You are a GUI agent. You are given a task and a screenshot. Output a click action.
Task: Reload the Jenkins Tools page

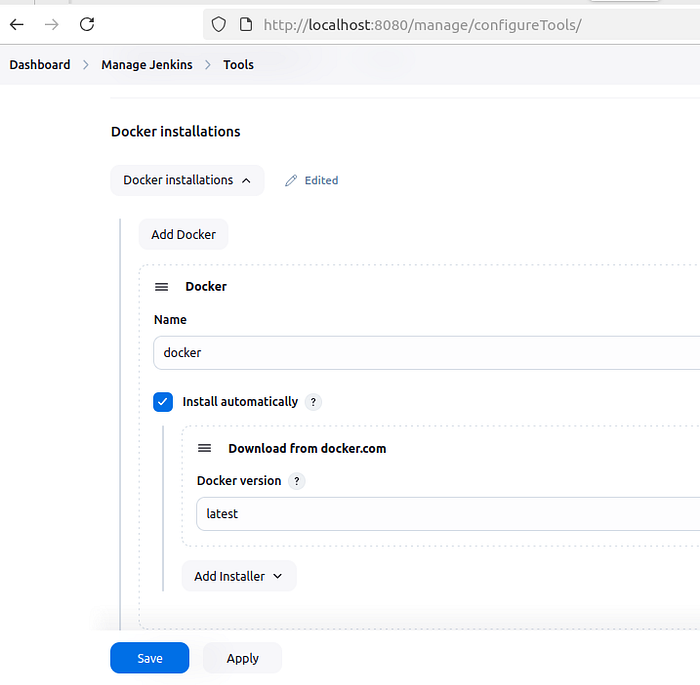[87, 24]
